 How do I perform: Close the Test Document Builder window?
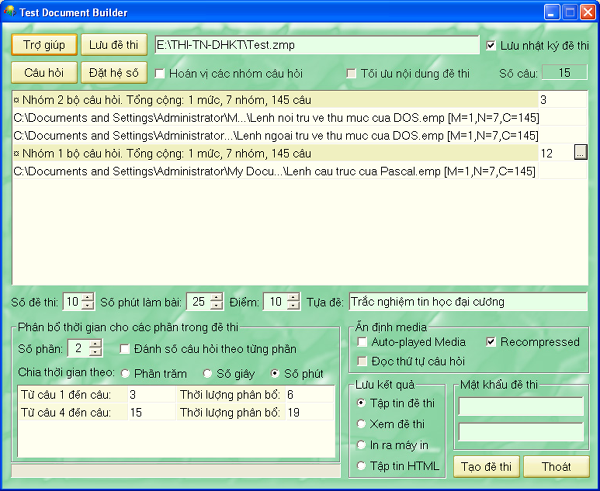pyautogui.click(x=588, y=12)
